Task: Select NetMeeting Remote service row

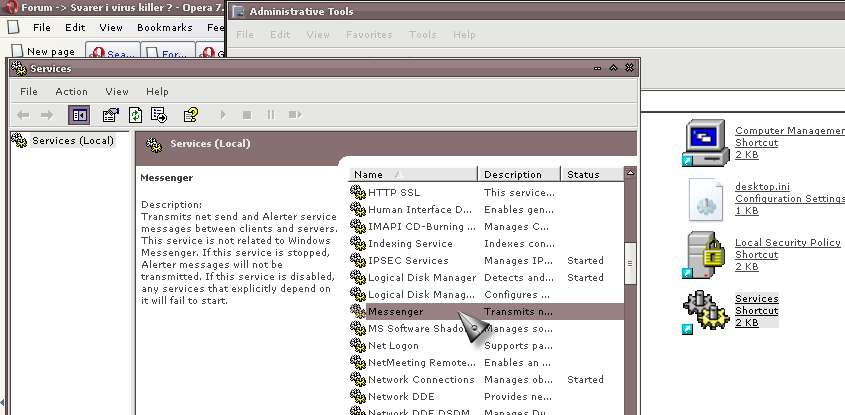Action: click(x=487, y=362)
